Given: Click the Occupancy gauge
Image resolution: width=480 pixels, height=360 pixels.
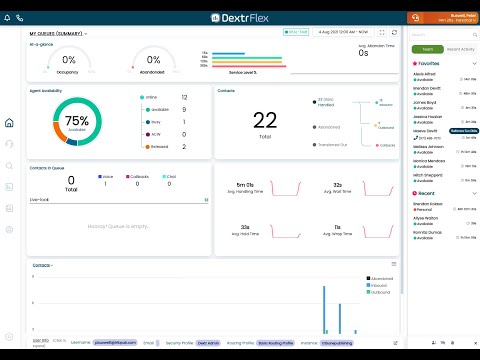Looking at the screenshot, I should coord(69,60).
